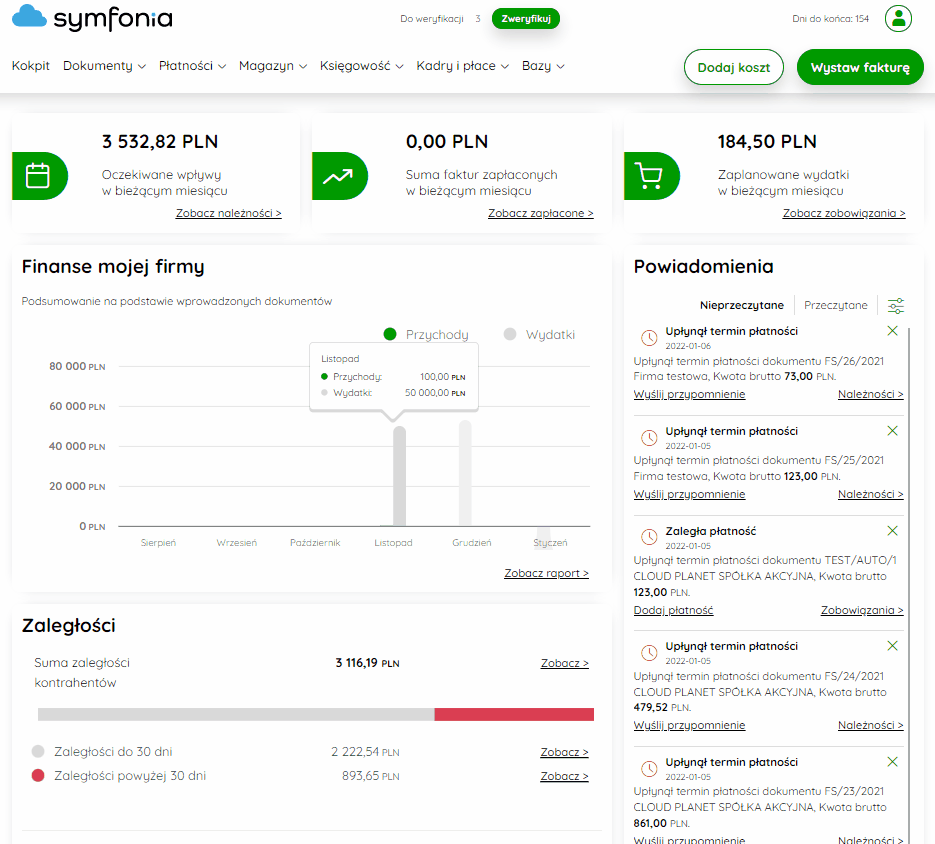Click clock icon of FS/24/2021 notification
Image resolution: width=935 pixels, height=844 pixels.
click(649, 653)
